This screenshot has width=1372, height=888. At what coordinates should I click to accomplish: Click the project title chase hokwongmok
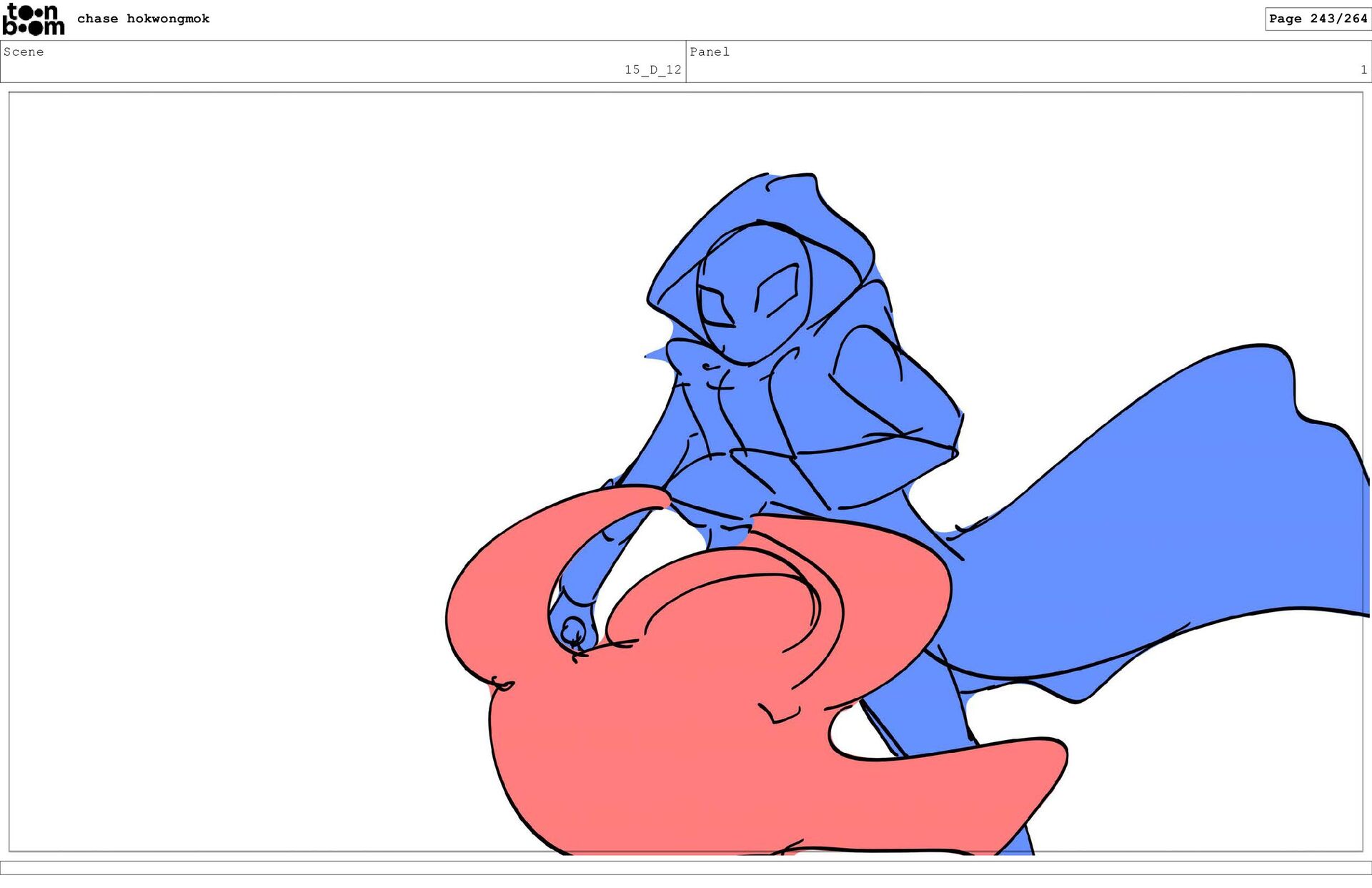click(143, 19)
